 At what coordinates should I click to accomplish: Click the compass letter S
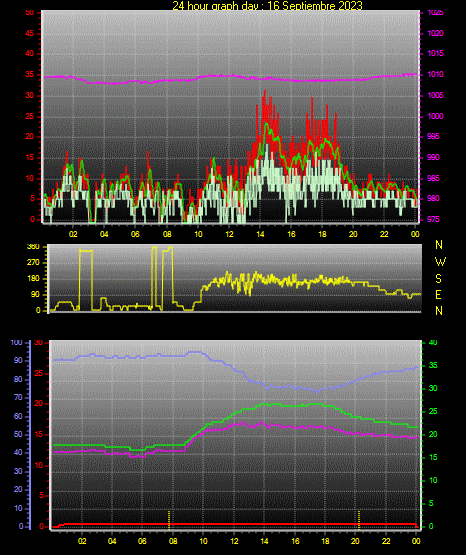pos(438,279)
